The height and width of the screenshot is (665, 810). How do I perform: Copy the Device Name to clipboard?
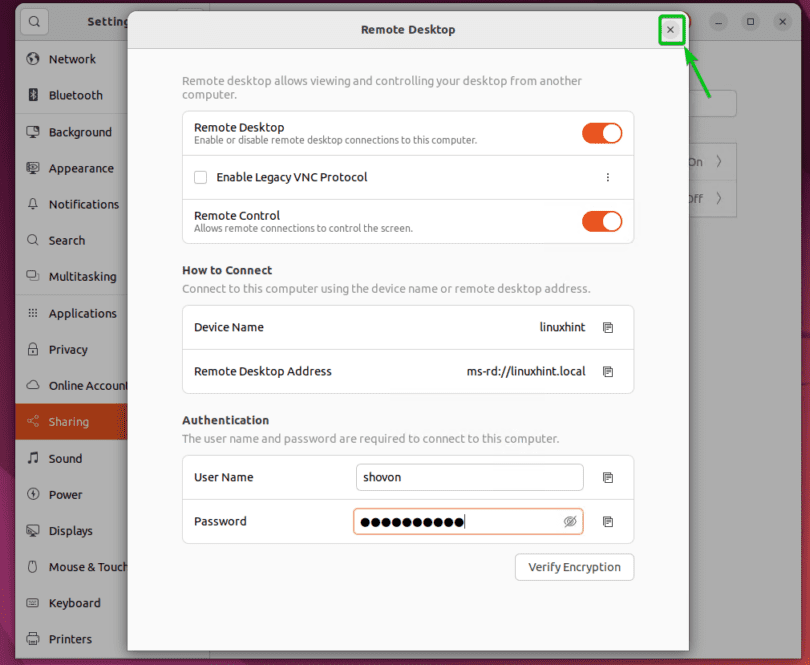coord(607,328)
